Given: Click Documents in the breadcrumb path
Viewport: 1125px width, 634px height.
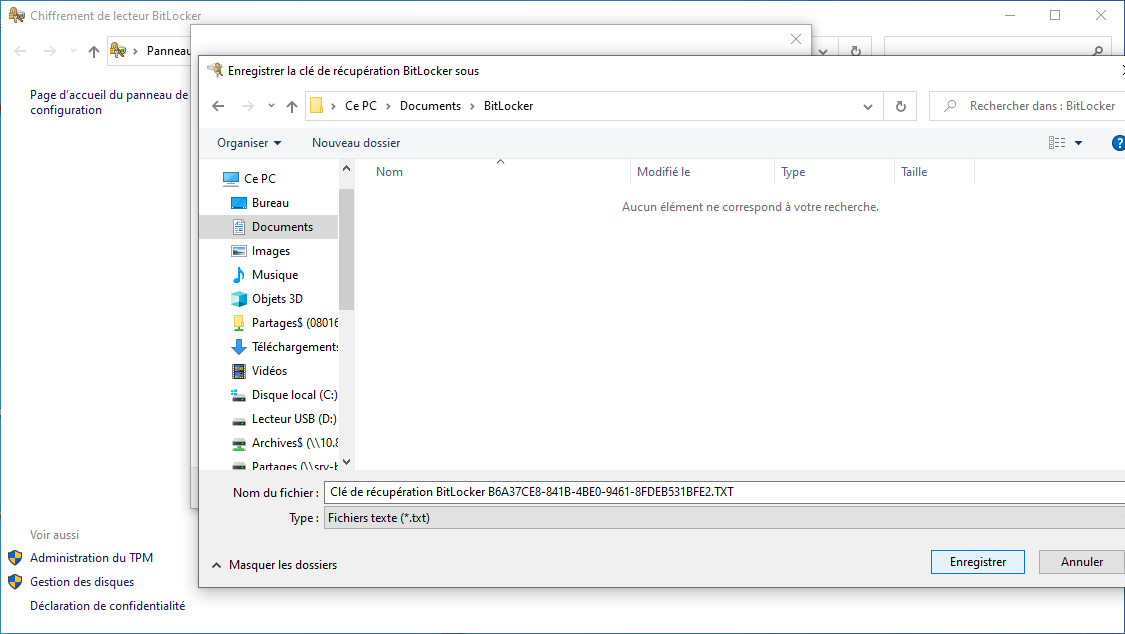Looking at the screenshot, I should click(430, 106).
